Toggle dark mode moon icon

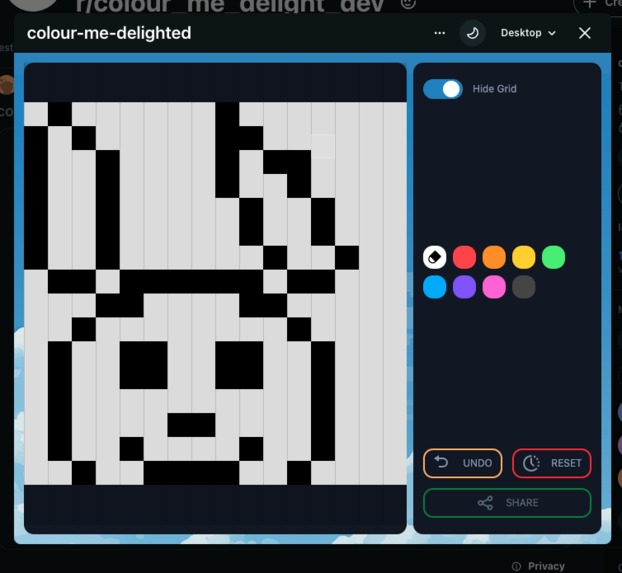472,33
